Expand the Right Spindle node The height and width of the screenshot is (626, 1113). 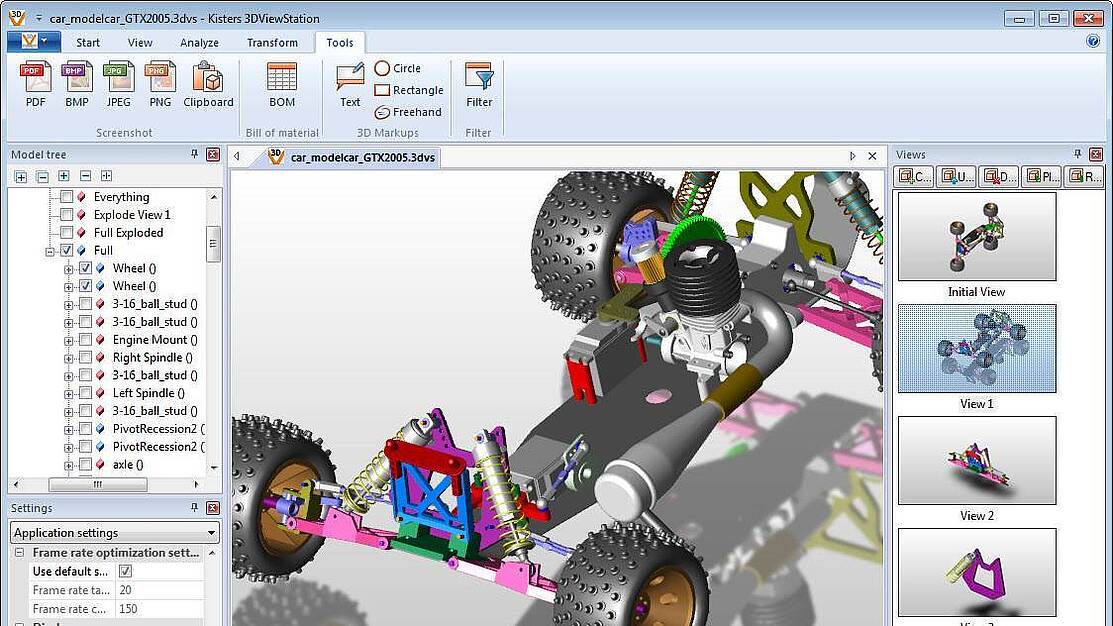tap(68, 358)
